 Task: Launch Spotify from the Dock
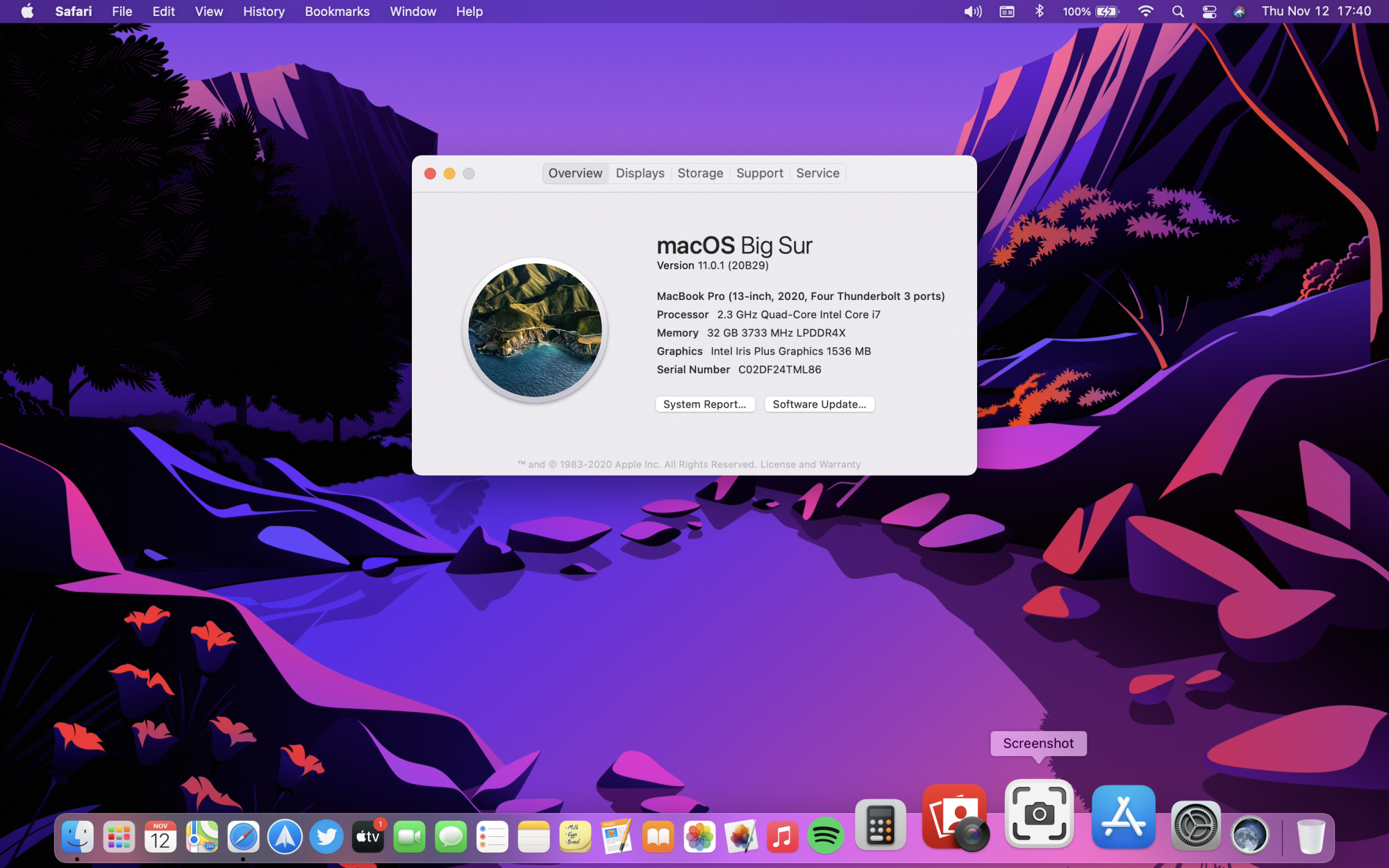[x=824, y=836]
